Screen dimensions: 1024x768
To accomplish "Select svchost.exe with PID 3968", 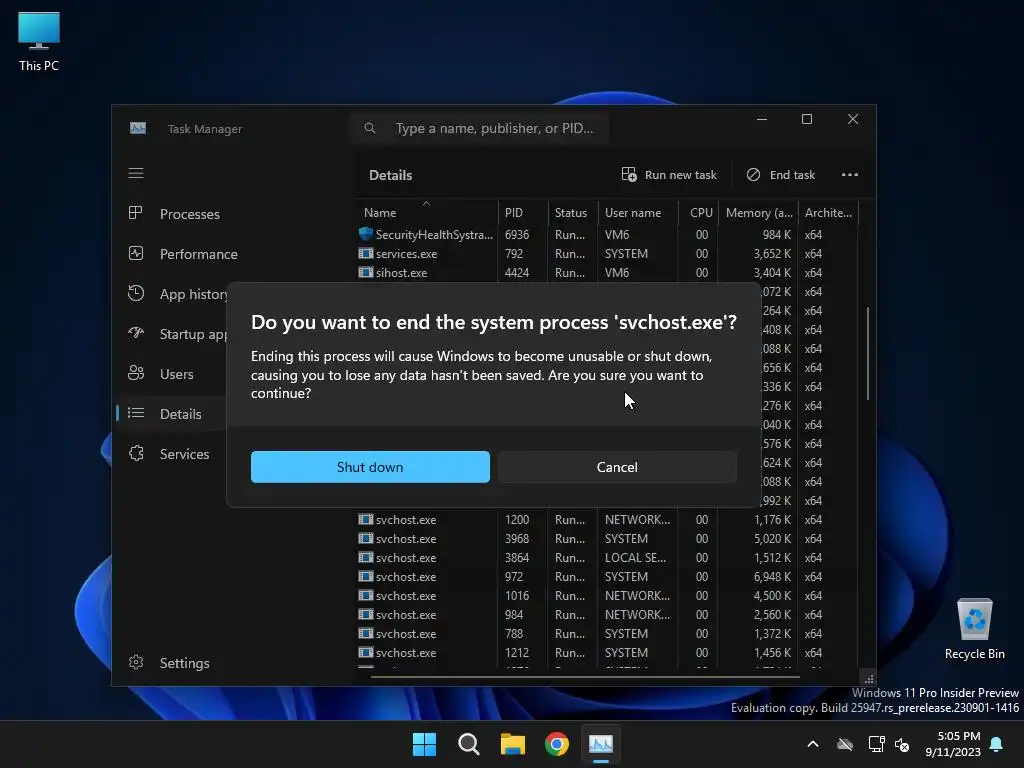I will pos(607,539).
